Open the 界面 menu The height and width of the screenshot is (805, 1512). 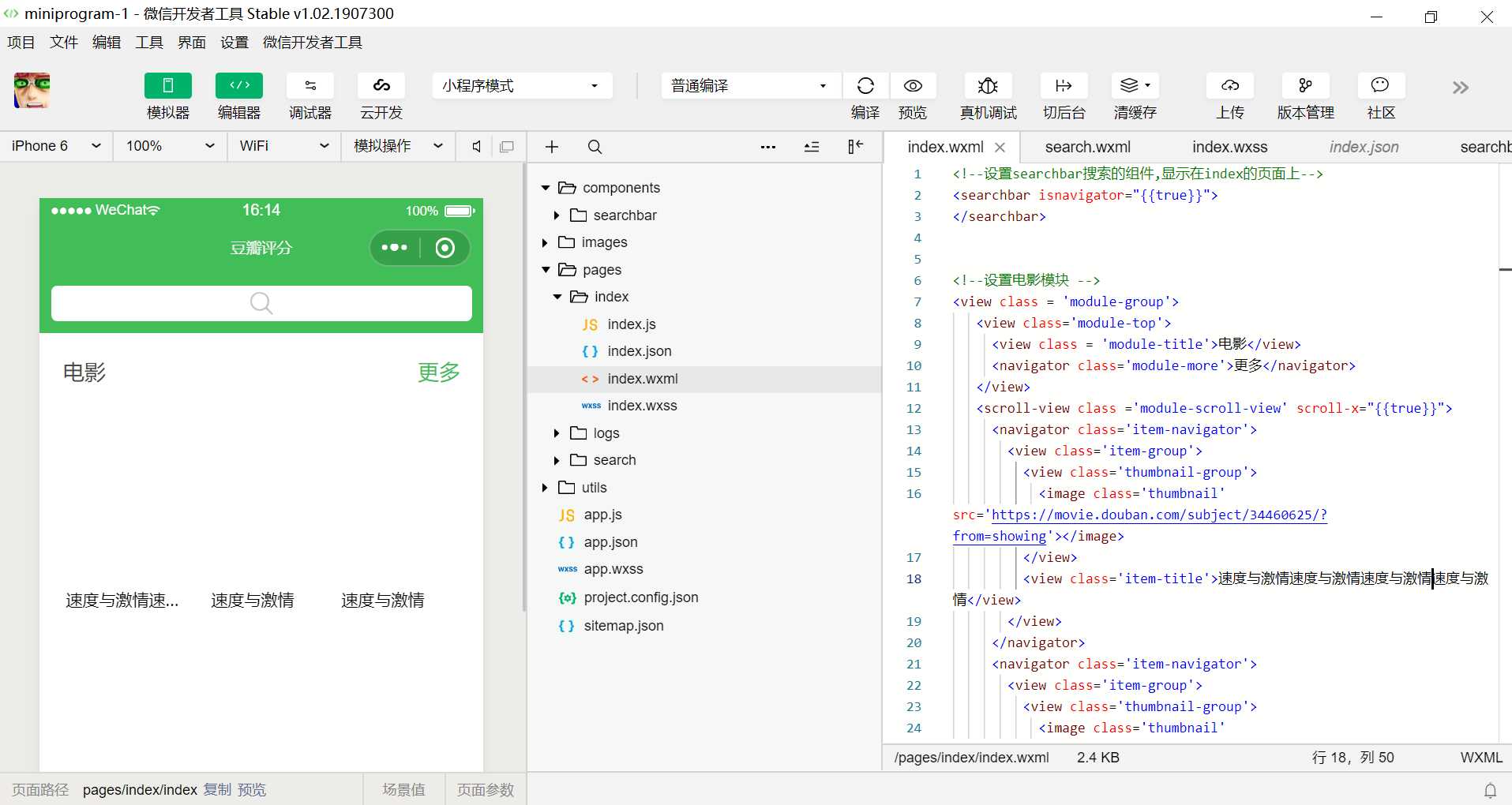192,43
